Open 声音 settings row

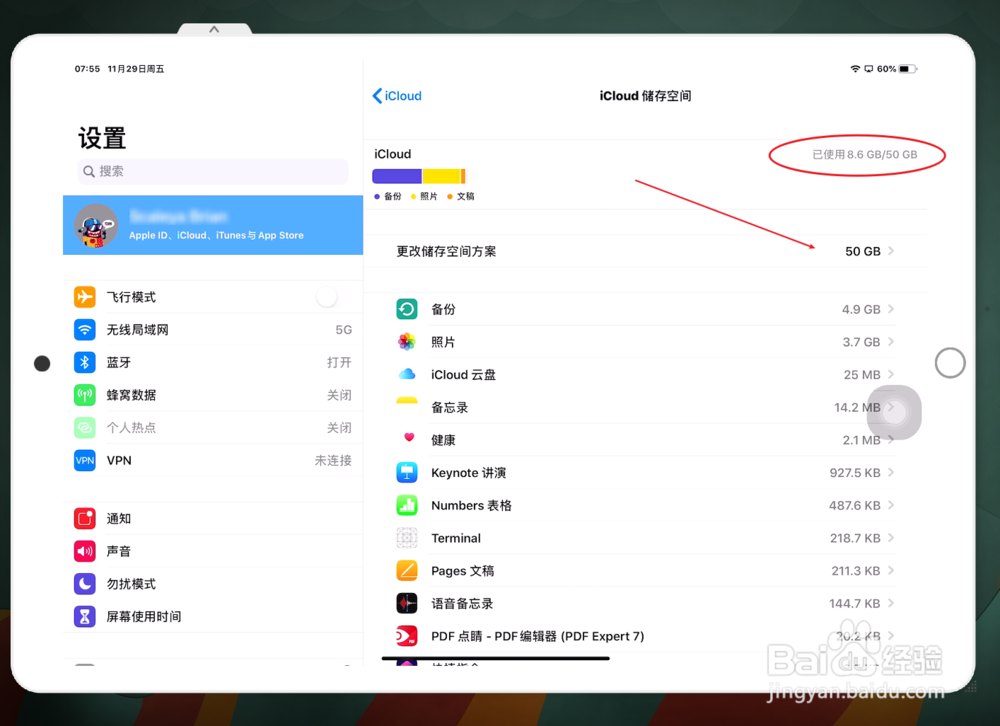tap(213, 551)
